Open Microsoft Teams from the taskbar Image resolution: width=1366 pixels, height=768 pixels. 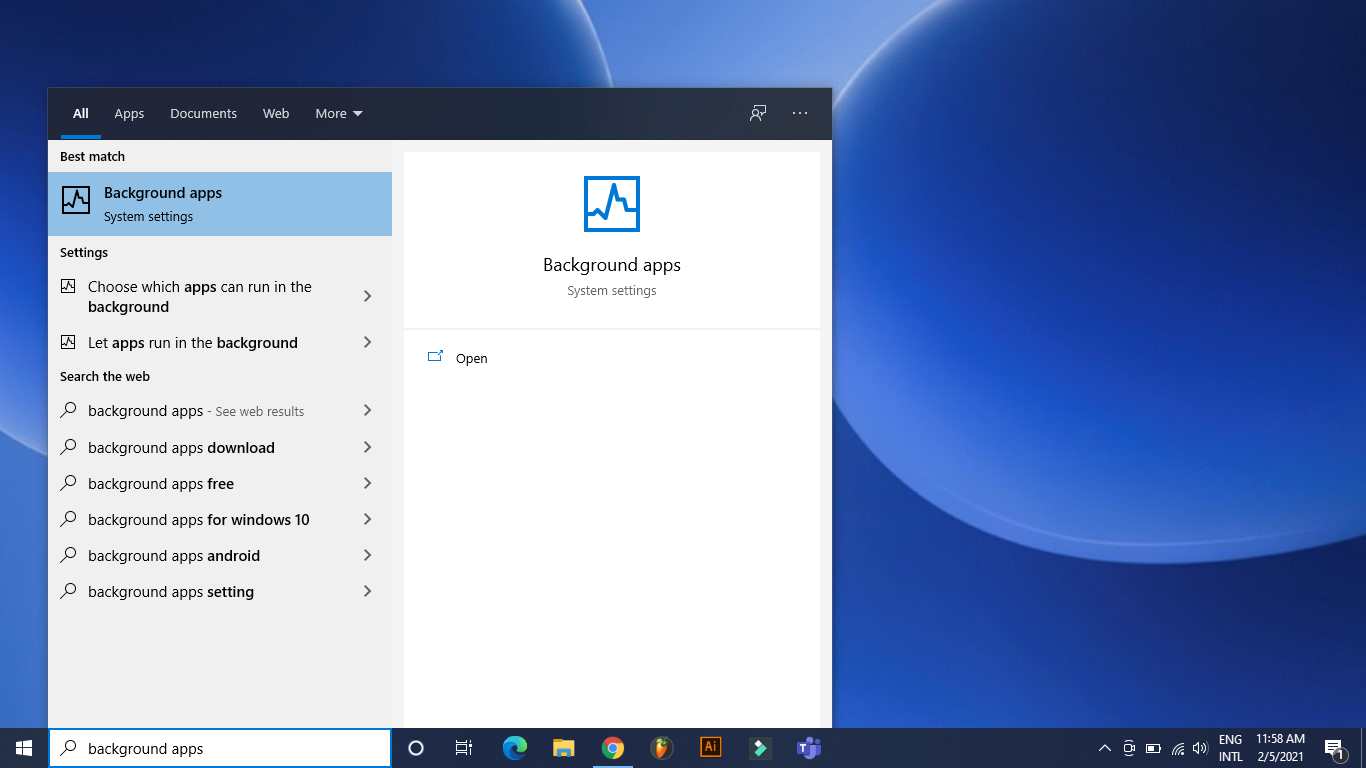click(808, 748)
